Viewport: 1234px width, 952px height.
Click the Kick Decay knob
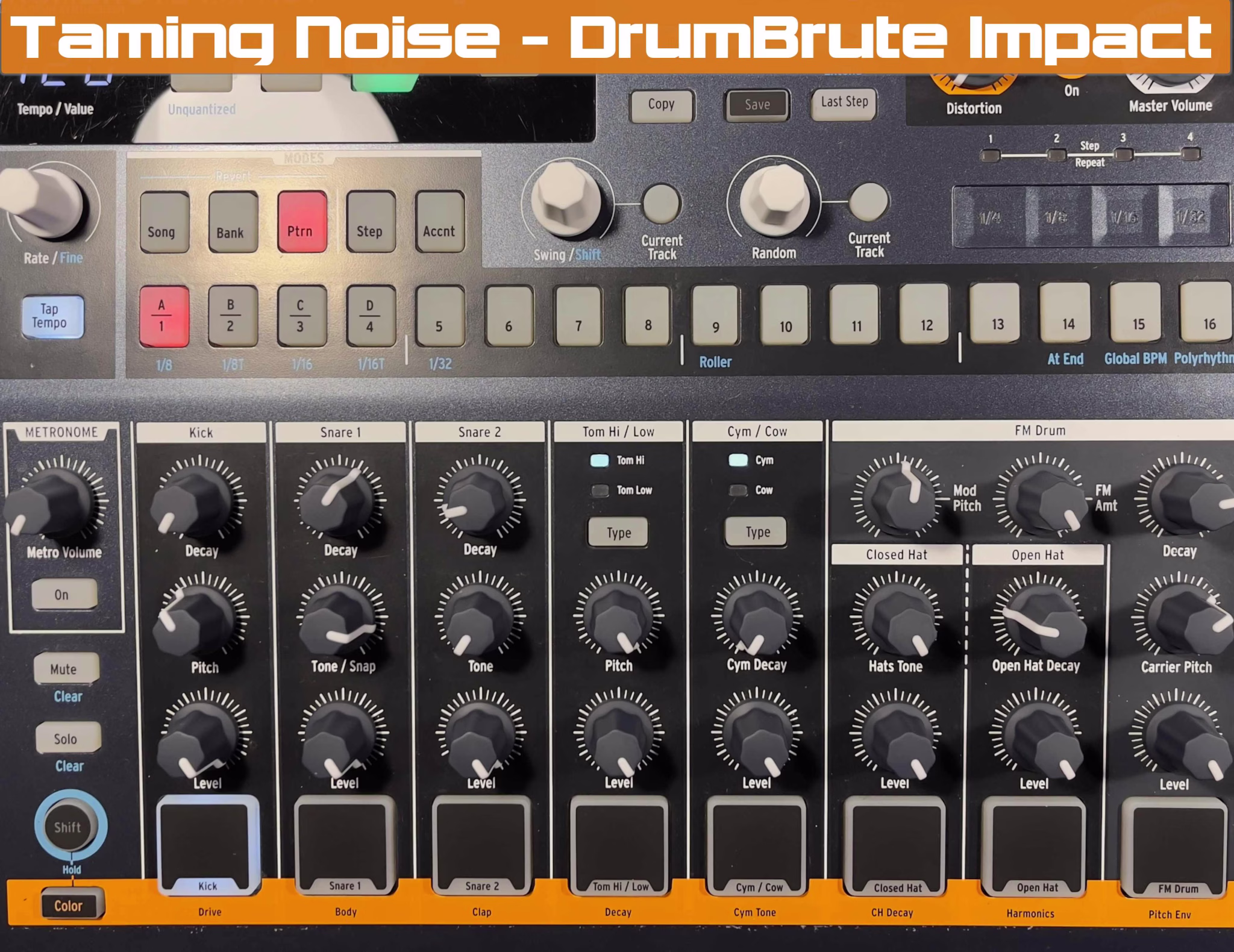tap(194, 503)
